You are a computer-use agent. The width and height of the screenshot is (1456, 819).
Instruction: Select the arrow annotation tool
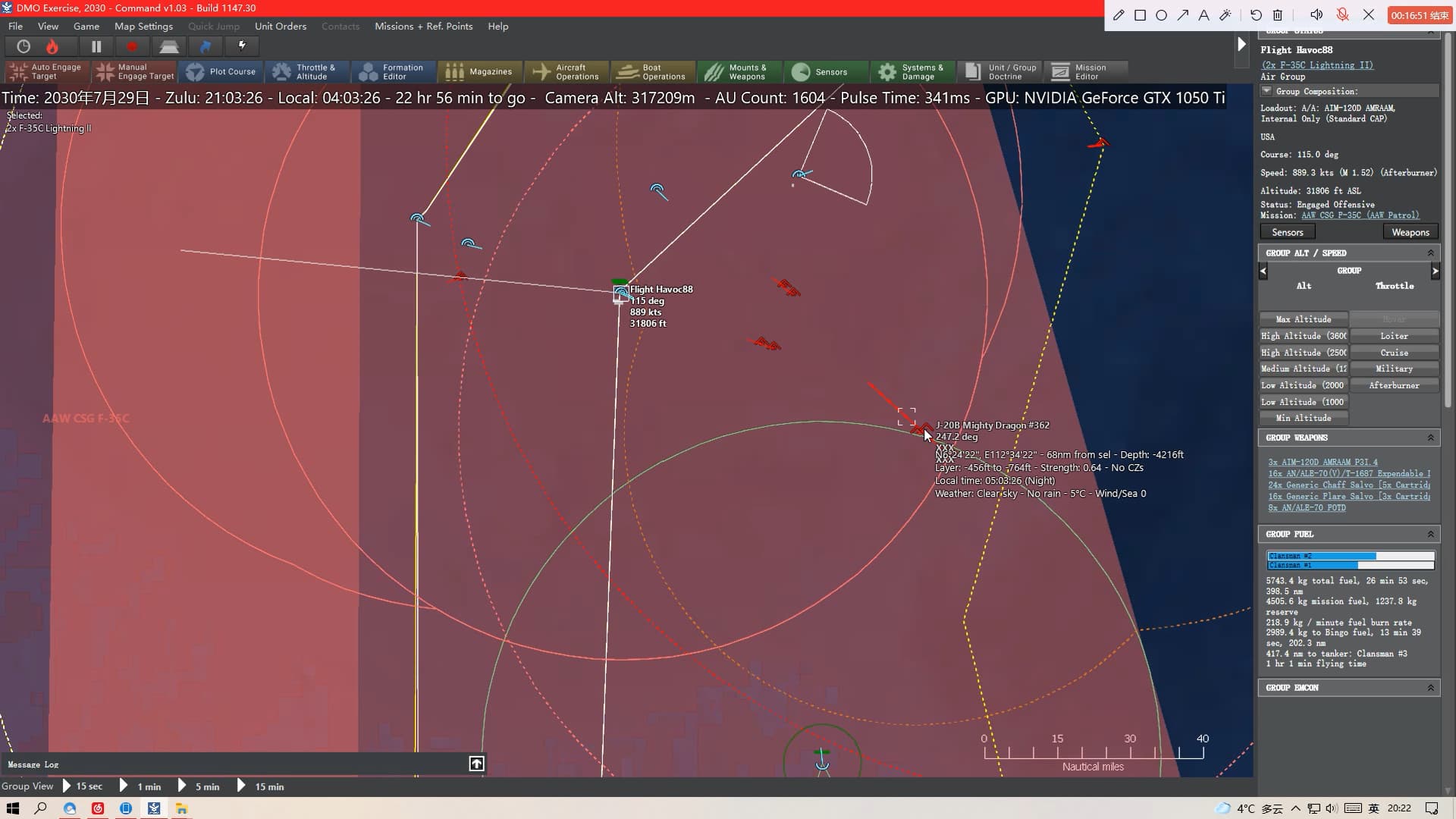[1182, 15]
